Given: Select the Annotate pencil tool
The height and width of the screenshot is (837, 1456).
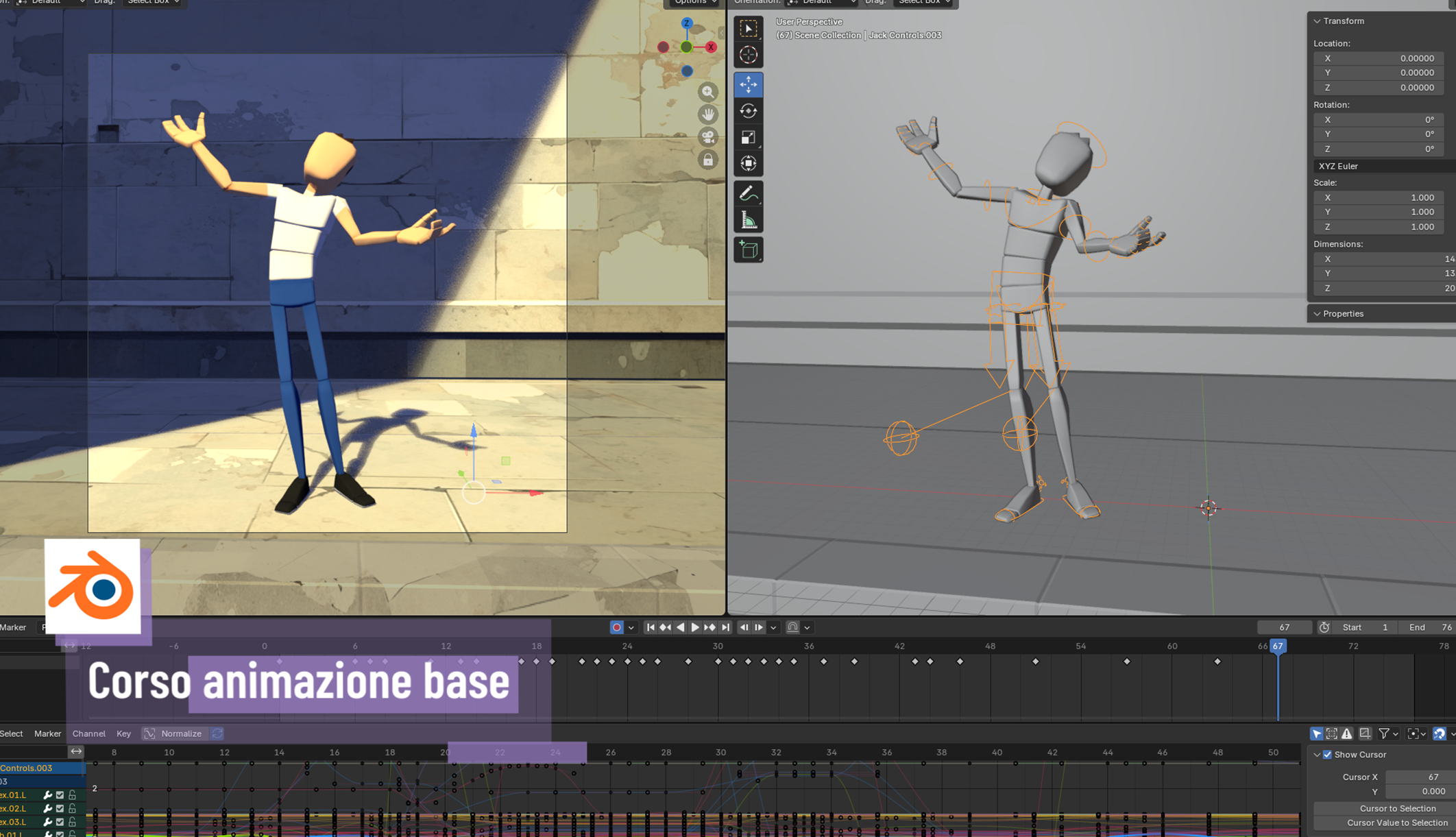Looking at the screenshot, I should click(748, 194).
